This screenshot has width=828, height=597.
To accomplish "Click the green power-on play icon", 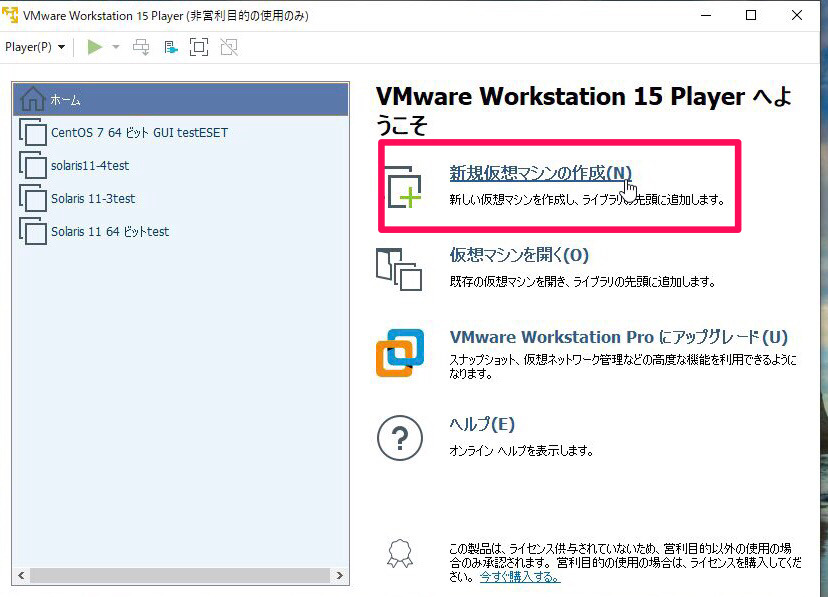I will [95, 47].
